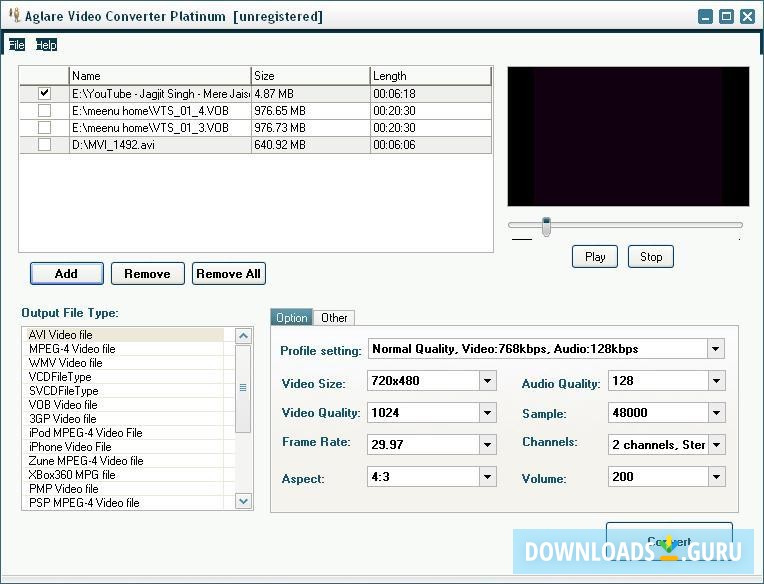This screenshot has width=764, height=584.
Task: Select iPhone Video File output type
Action: (x=126, y=447)
